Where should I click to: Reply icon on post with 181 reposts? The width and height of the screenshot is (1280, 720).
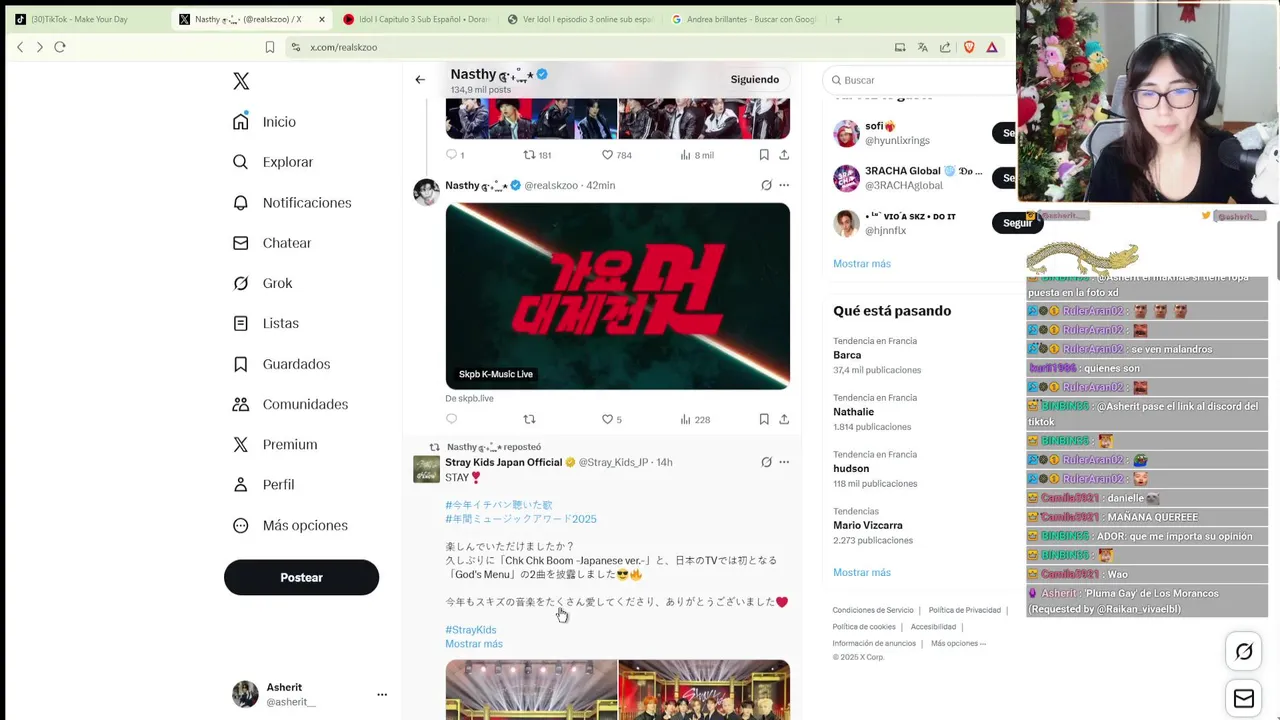[x=451, y=154]
